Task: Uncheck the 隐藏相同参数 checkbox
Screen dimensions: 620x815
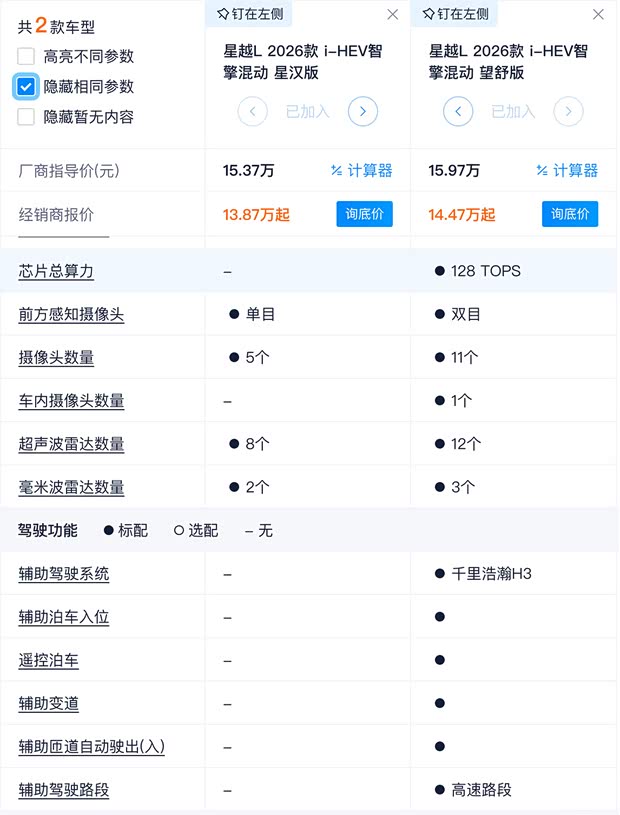Action: pyautogui.click(x=26, y=86)
